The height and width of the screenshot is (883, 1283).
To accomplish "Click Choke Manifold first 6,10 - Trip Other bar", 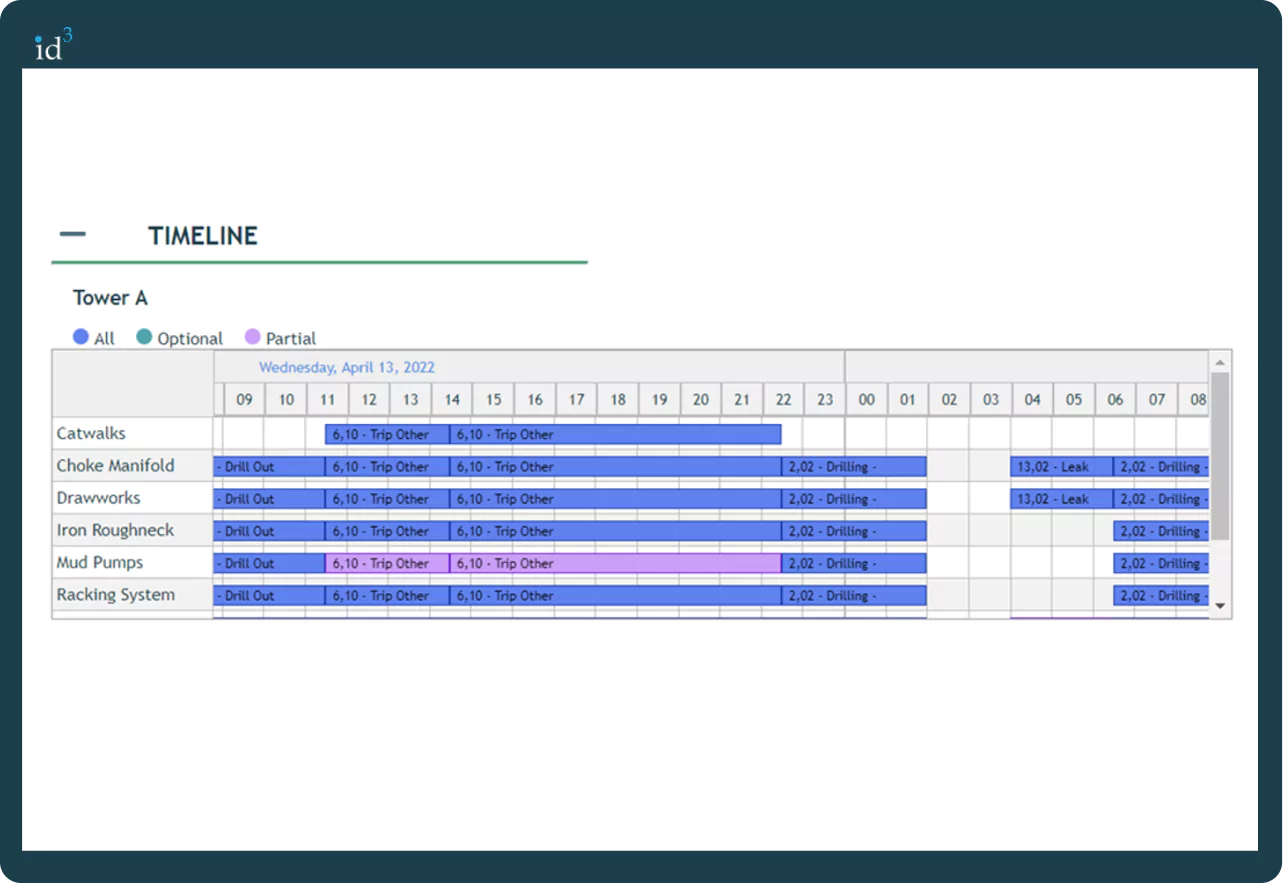I will [387, 466].
